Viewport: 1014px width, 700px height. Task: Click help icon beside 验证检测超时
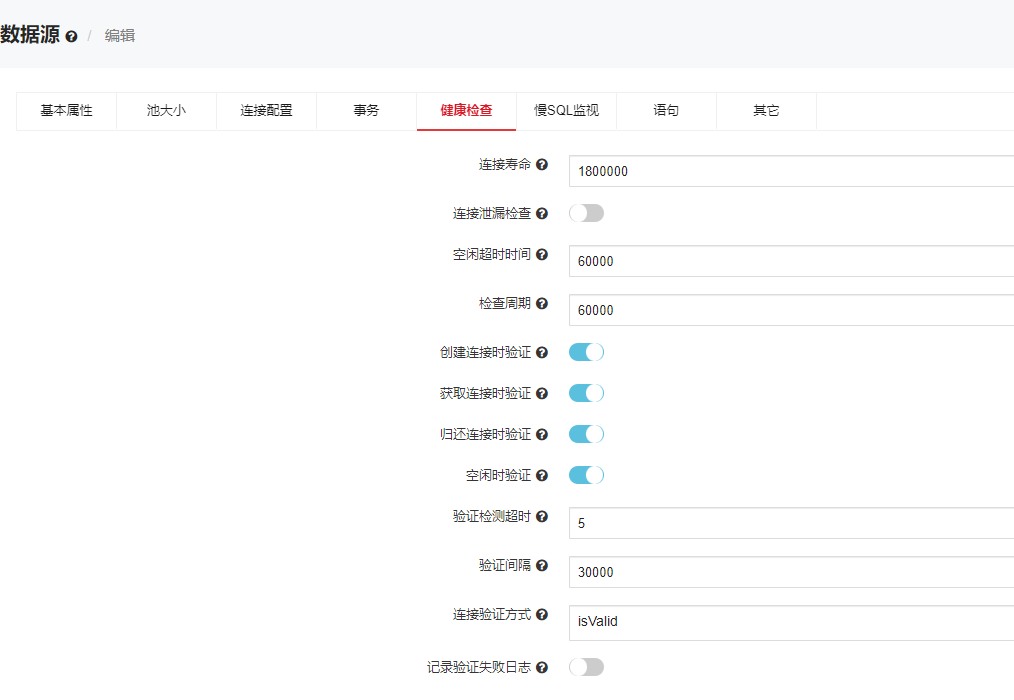(x=542, y=516)
